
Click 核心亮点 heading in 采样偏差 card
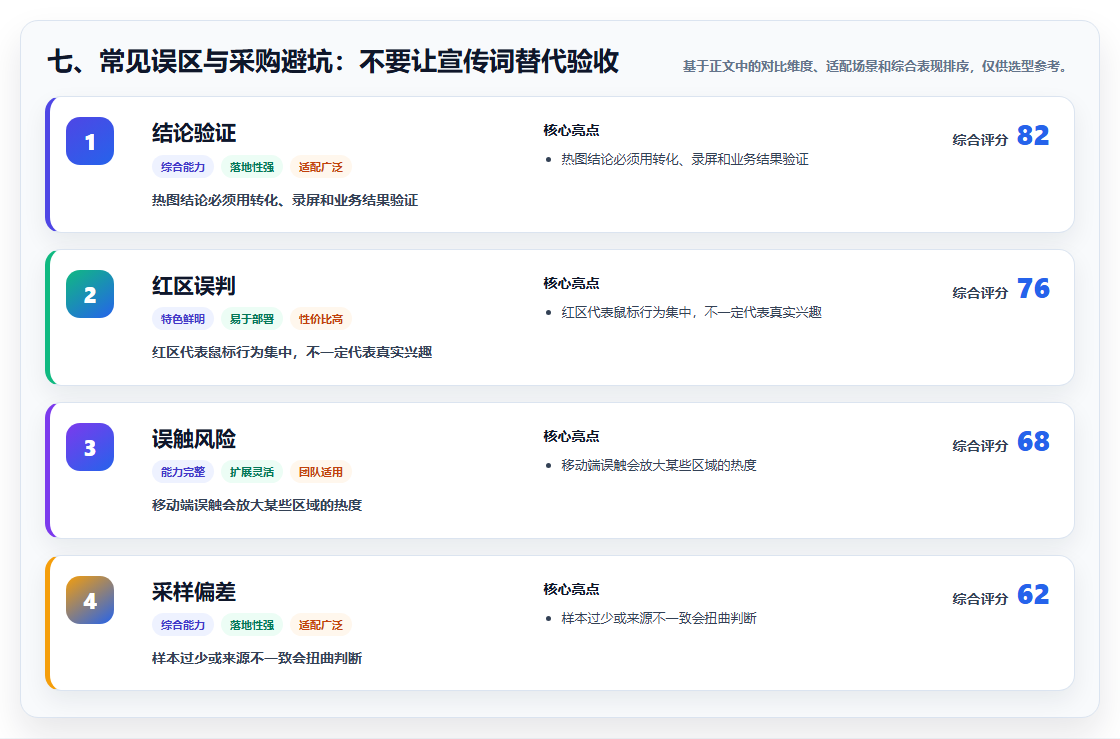click(x=571, y=588)
